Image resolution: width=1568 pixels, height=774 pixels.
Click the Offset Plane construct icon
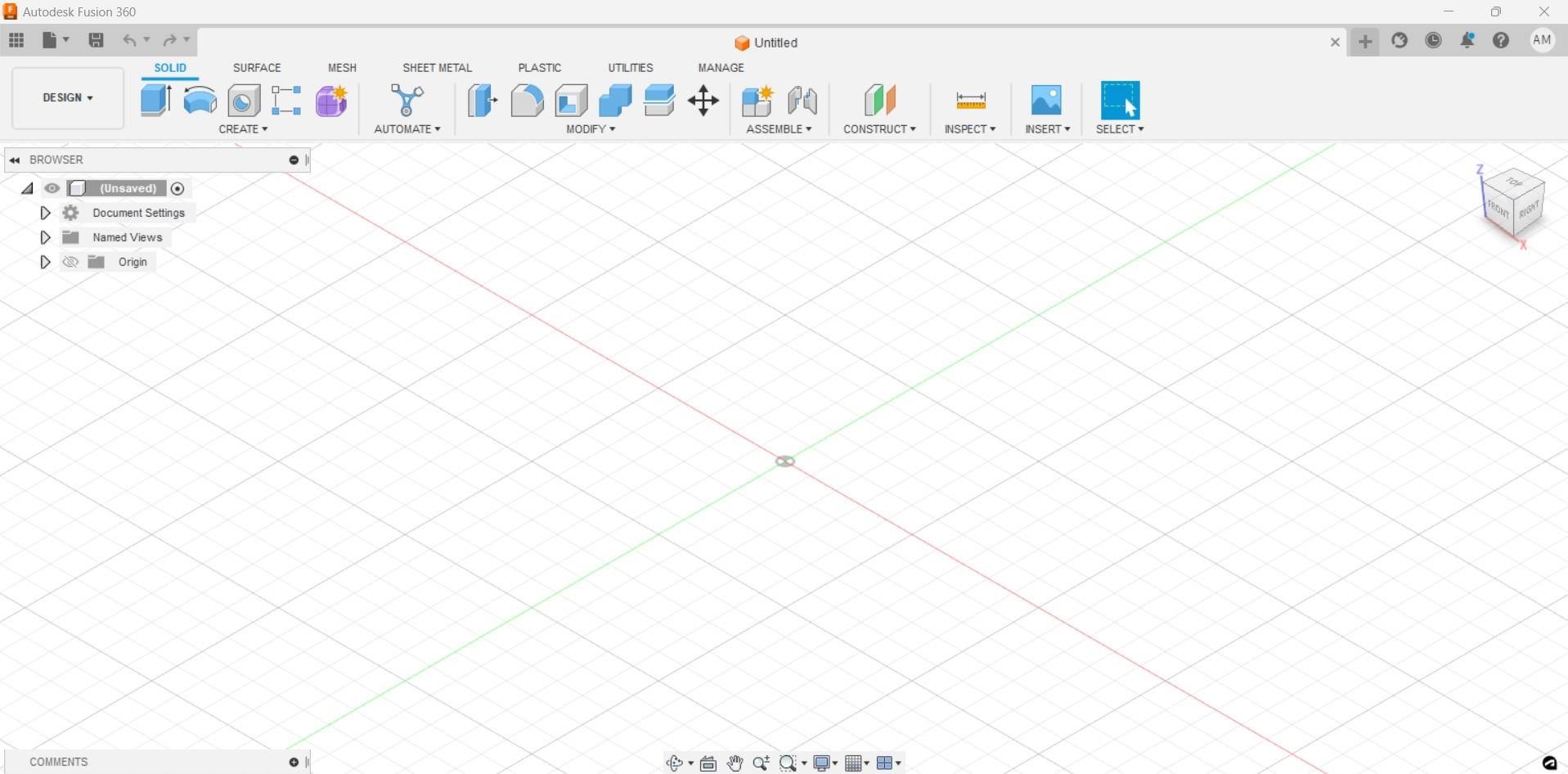[880, 101]
